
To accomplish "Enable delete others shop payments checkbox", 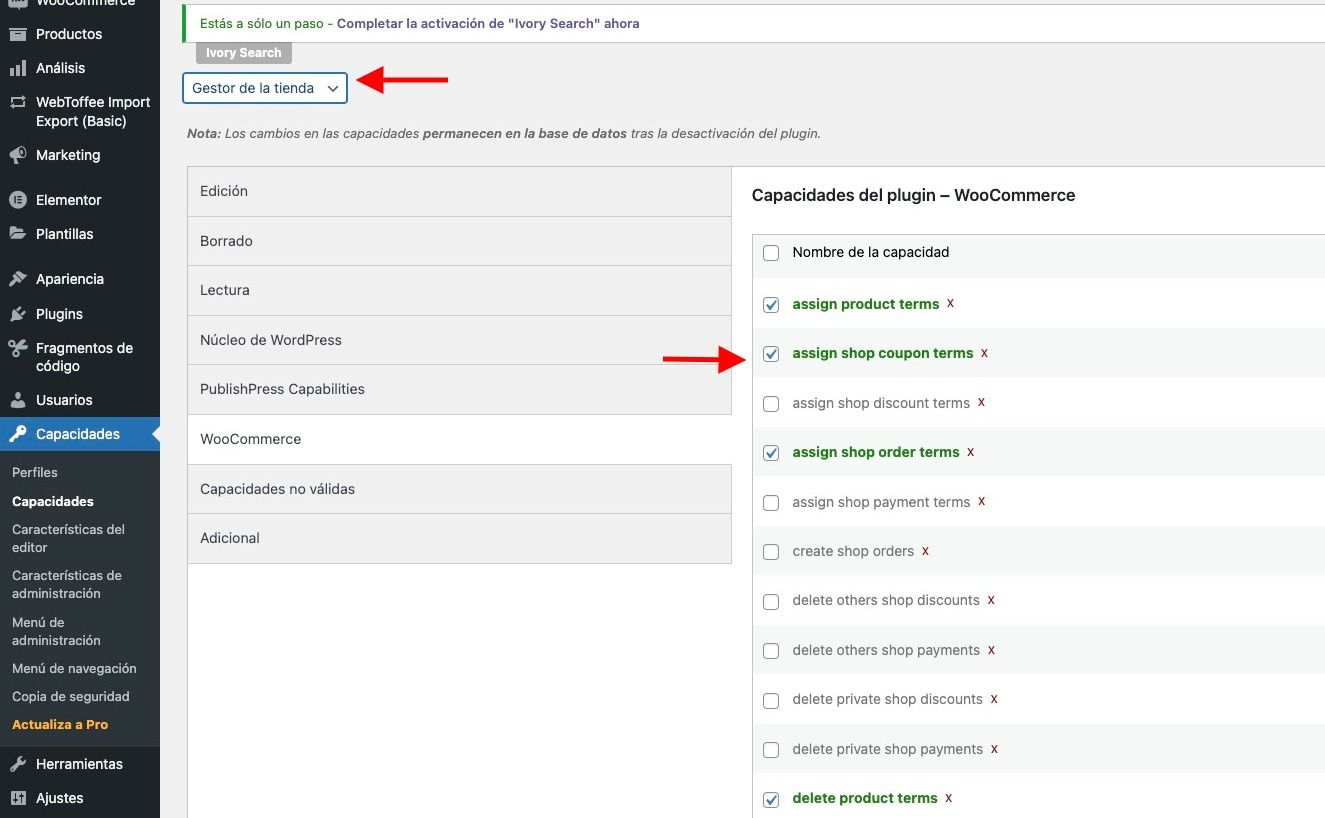I will [x=771, y=651].
